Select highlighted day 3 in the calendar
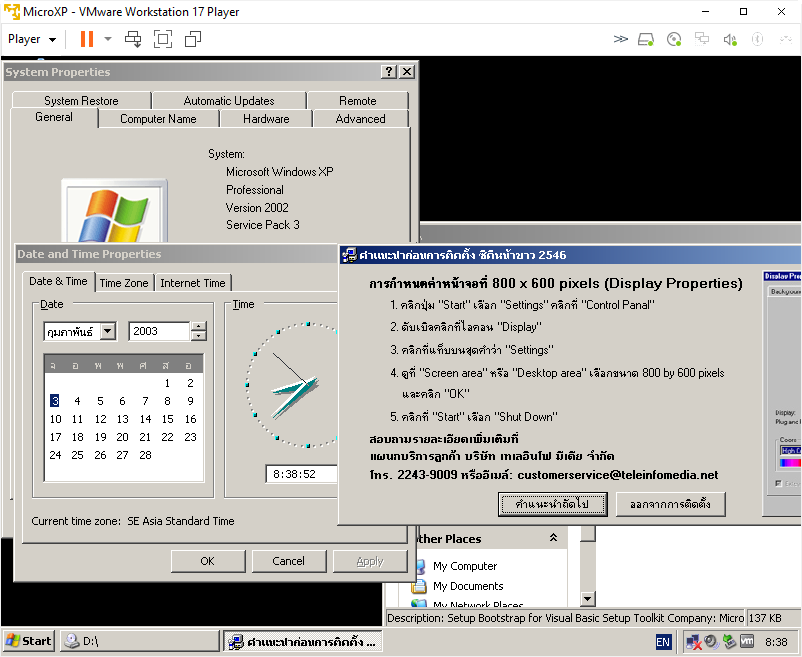Viewport: 802px width, 657px height. [x=55, y=401]
